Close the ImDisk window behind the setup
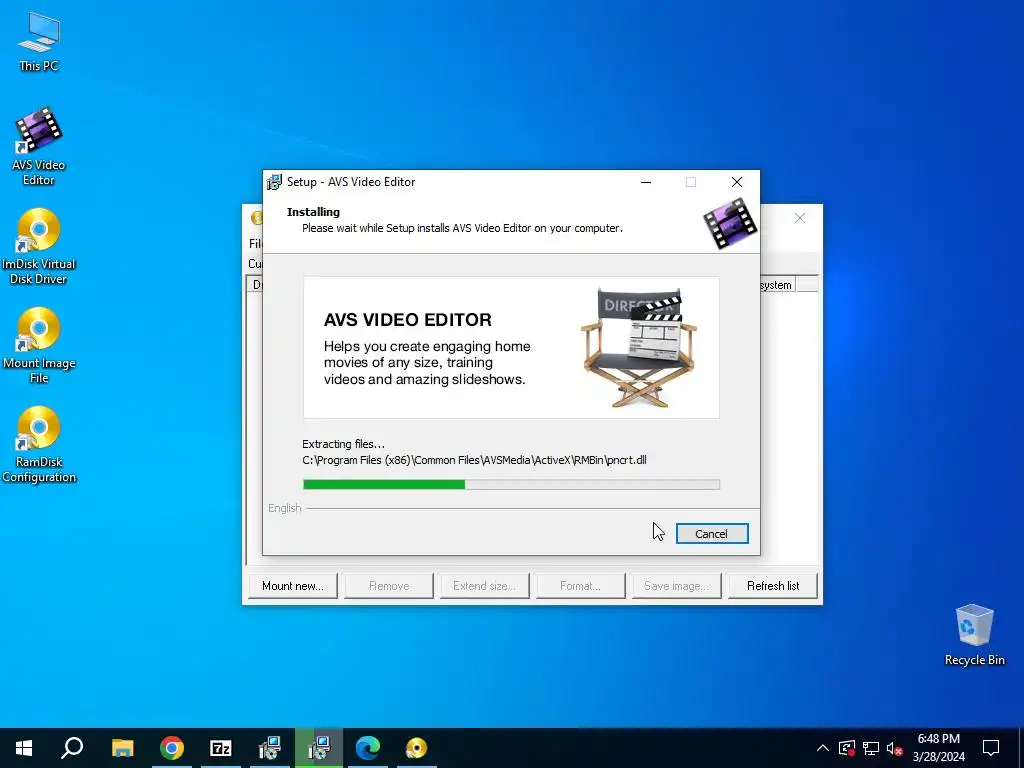This screenshot has width=1024, height=768. coord(800,218)
